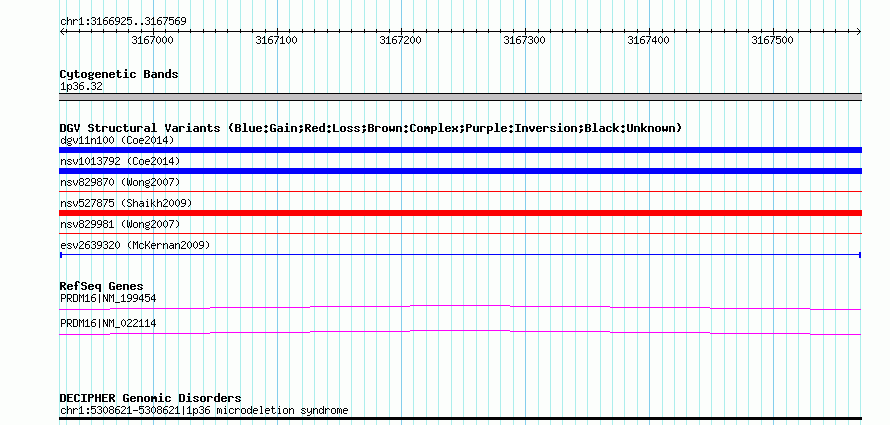The image size is (890, 425).
Task: Click the thin blue esv2639320 variant line
Action: [460, 255]
